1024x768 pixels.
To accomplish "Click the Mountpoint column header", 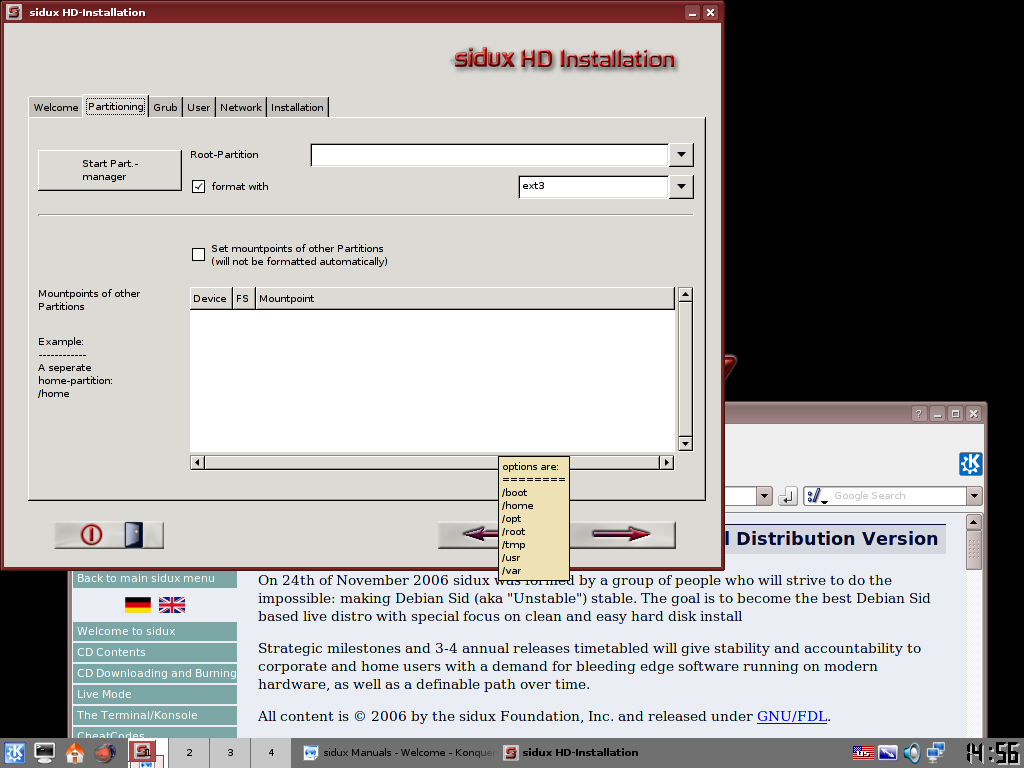I will click(x=465, y=298).
